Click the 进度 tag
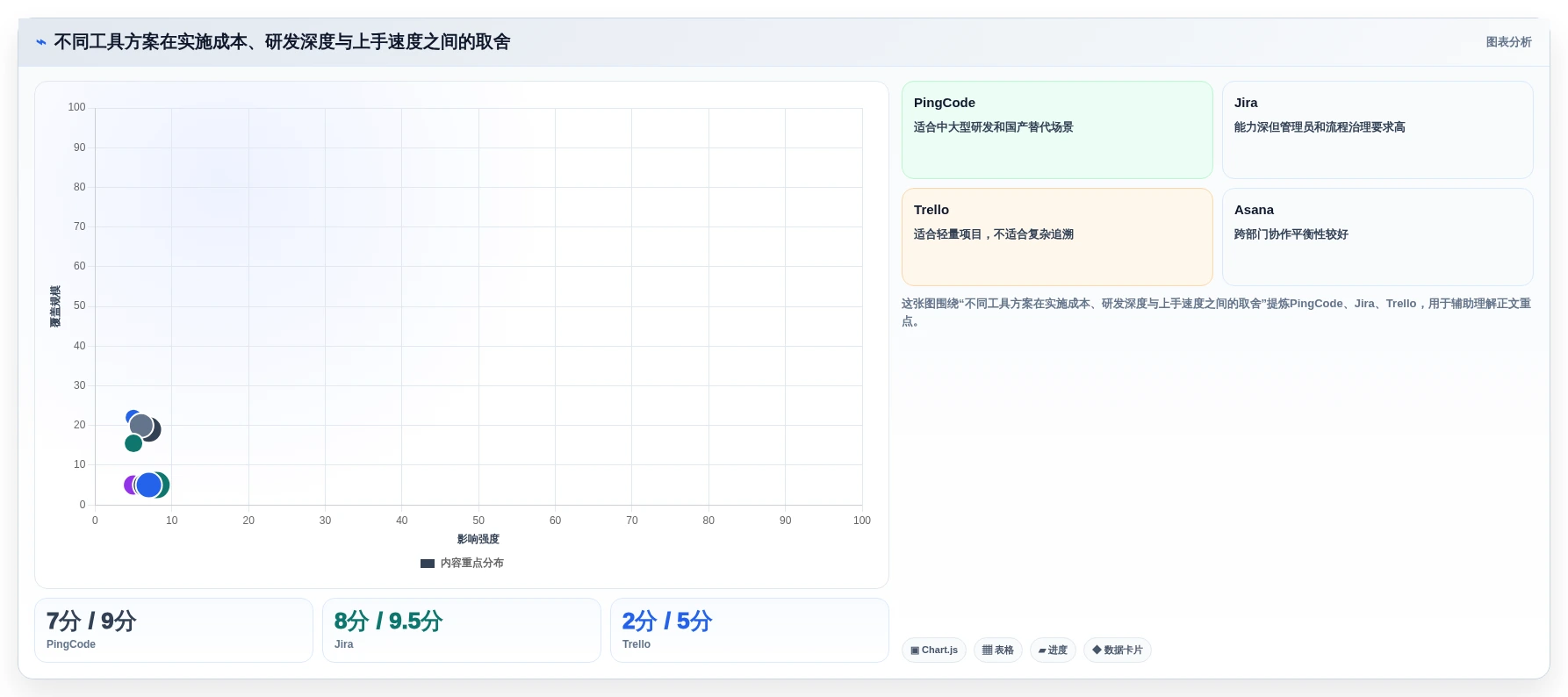The width and height of the screenshot is (1568, 697). coord(1053,650)
